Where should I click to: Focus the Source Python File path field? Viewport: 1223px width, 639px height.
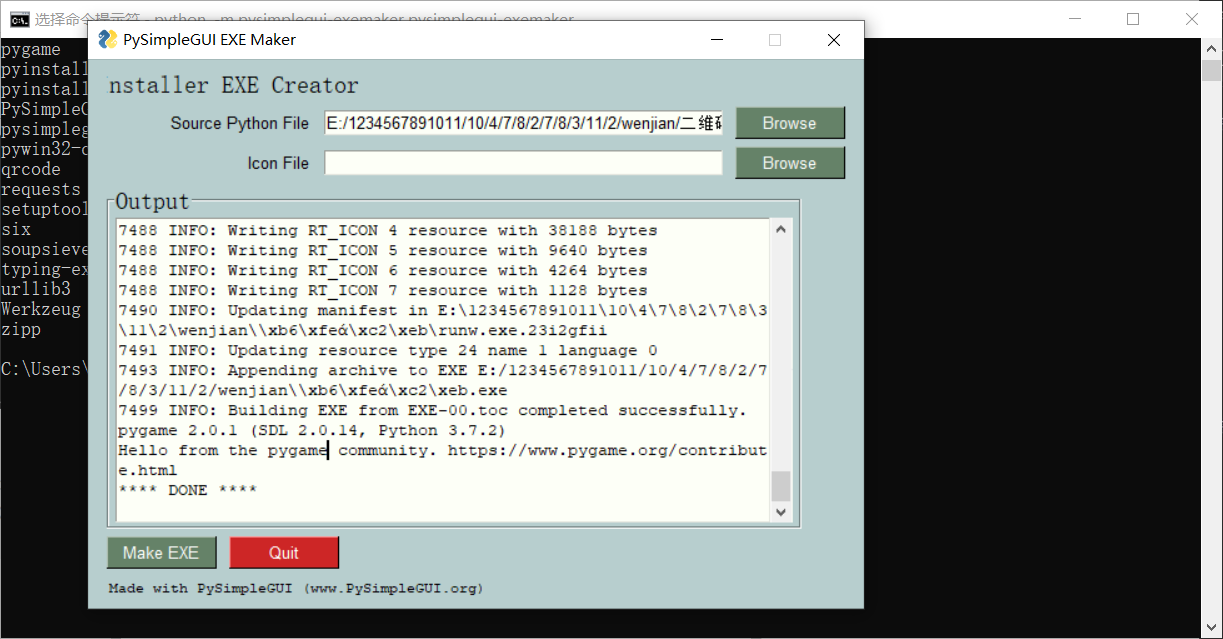tap(523, 123)
